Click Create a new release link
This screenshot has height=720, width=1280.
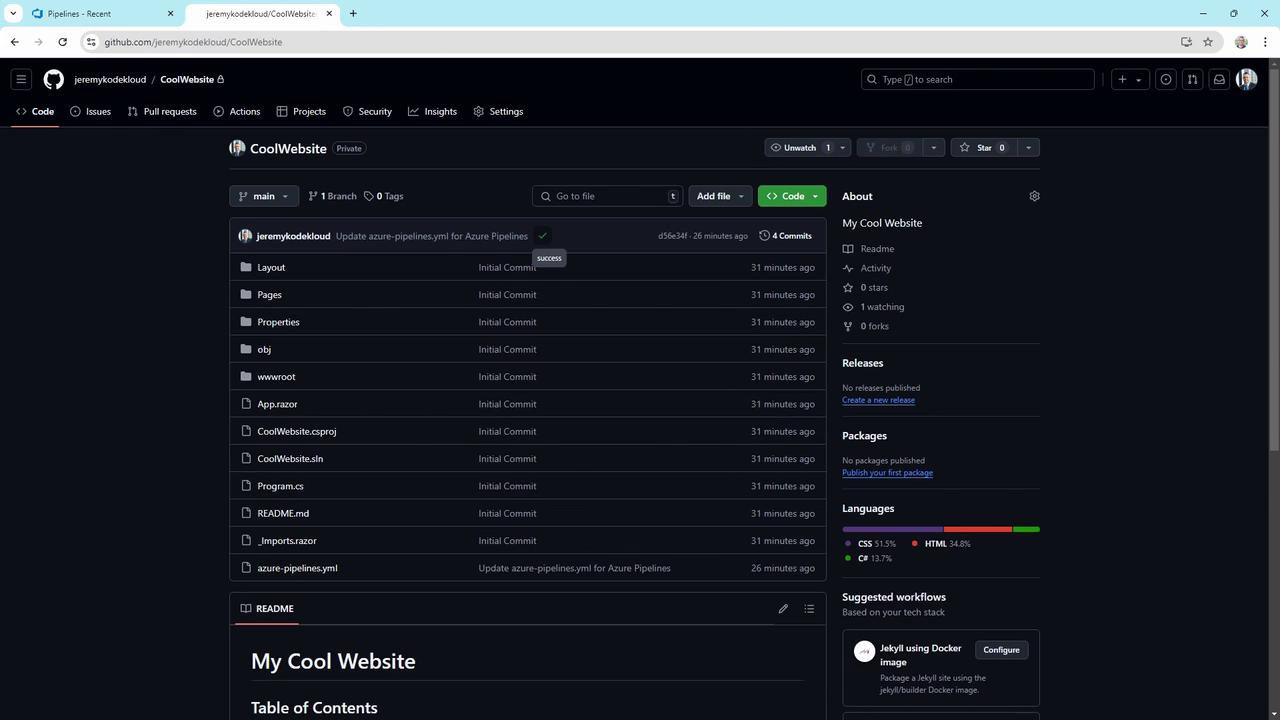point(878,400)
